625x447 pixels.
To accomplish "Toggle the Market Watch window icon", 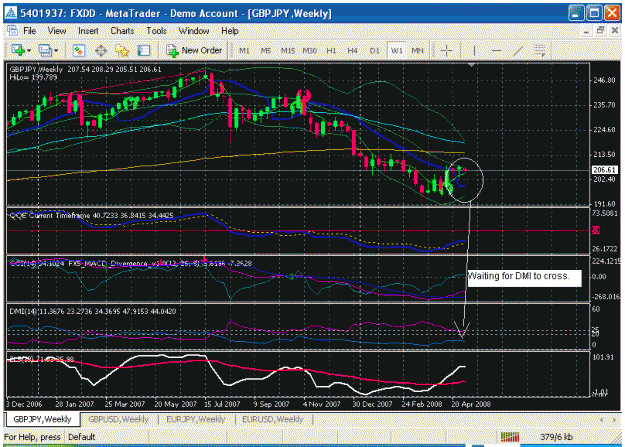I will point(79,50).
